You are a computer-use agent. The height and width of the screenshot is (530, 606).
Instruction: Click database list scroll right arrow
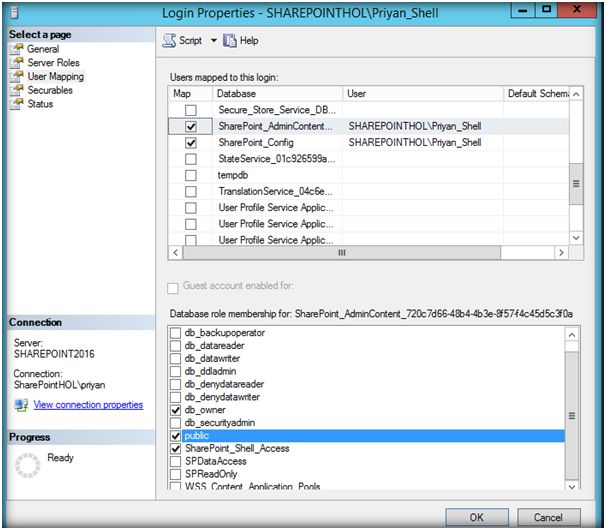[x=561, y=253]
